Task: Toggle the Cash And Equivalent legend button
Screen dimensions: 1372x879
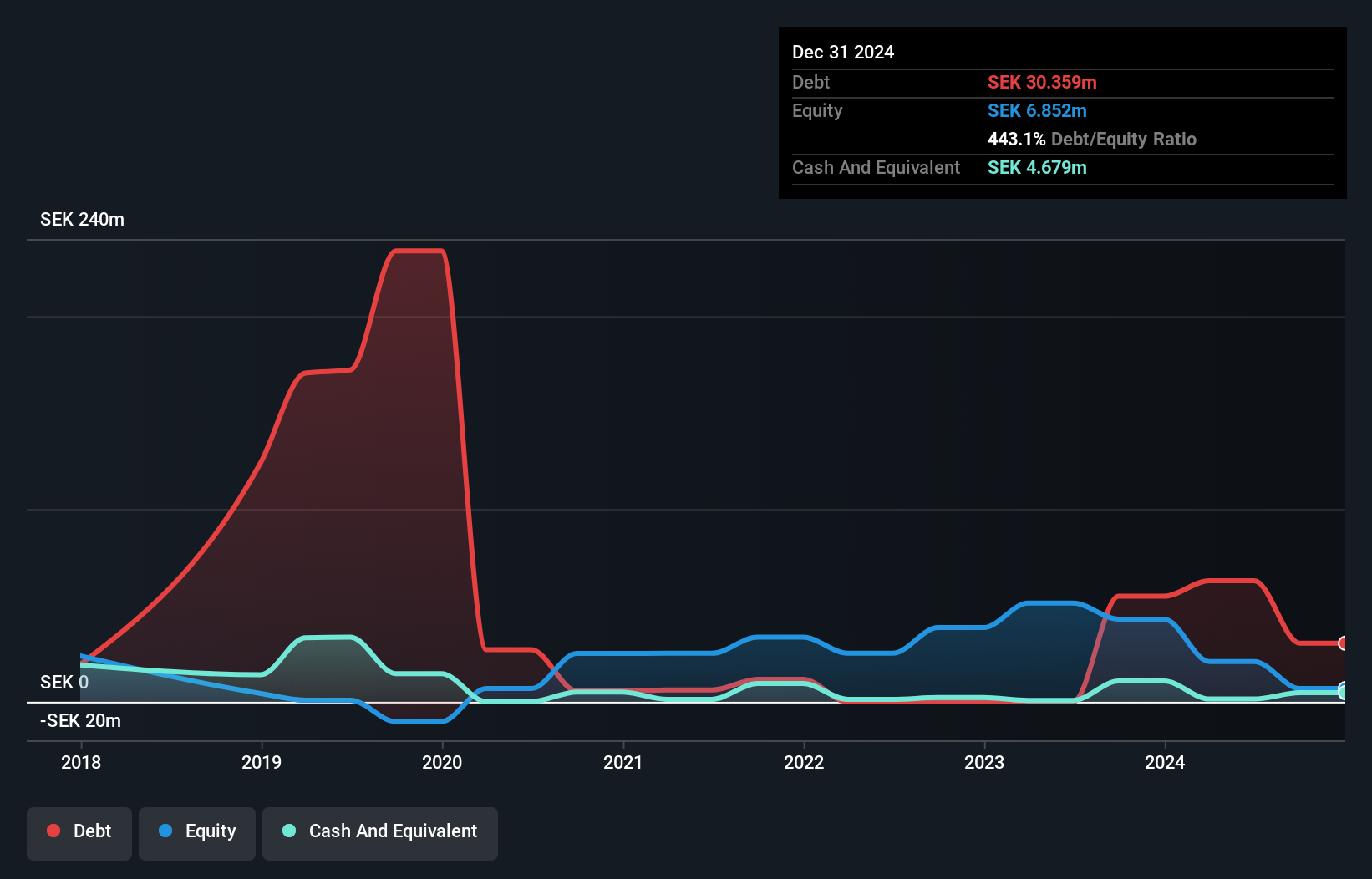Action: tap(380, 833)
